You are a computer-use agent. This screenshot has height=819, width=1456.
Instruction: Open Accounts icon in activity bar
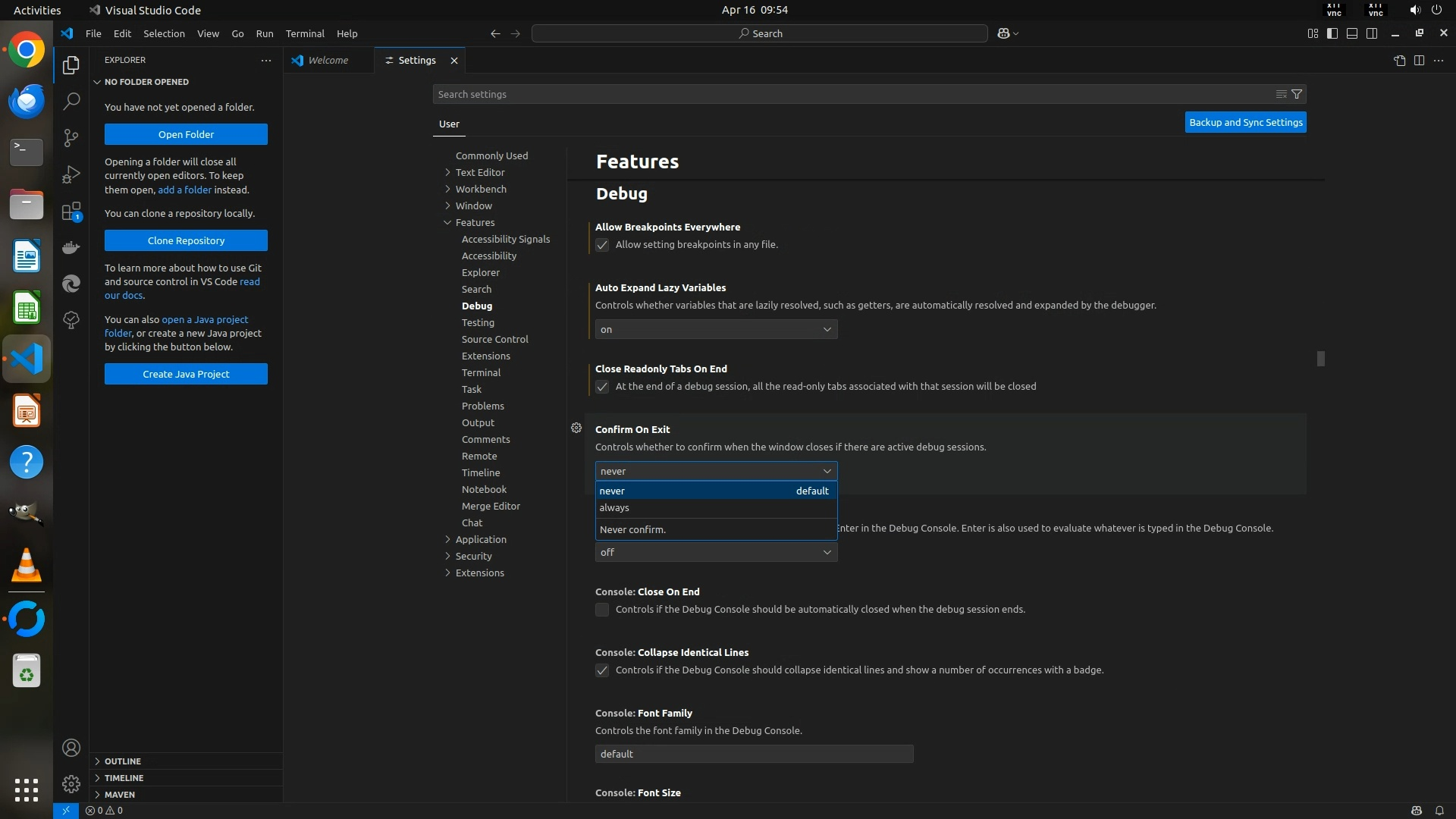(71, 748)
